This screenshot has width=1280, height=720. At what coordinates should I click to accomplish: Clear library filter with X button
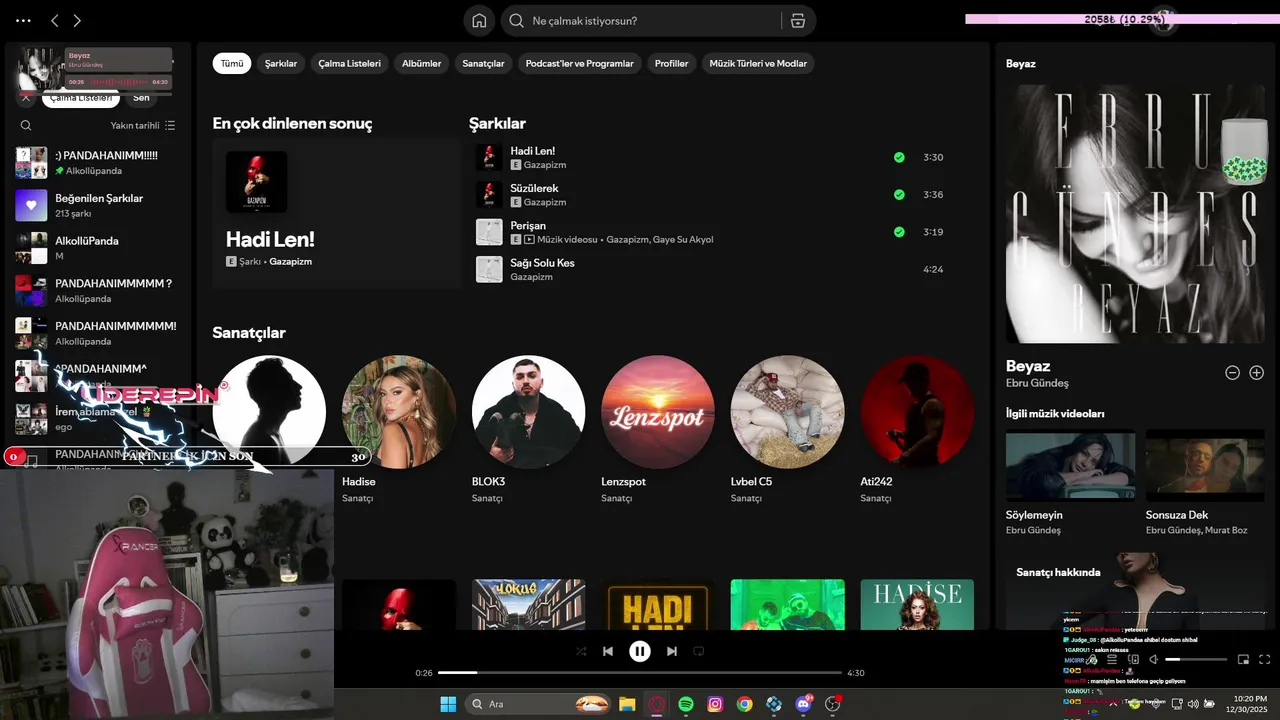[x=26, y=98]
